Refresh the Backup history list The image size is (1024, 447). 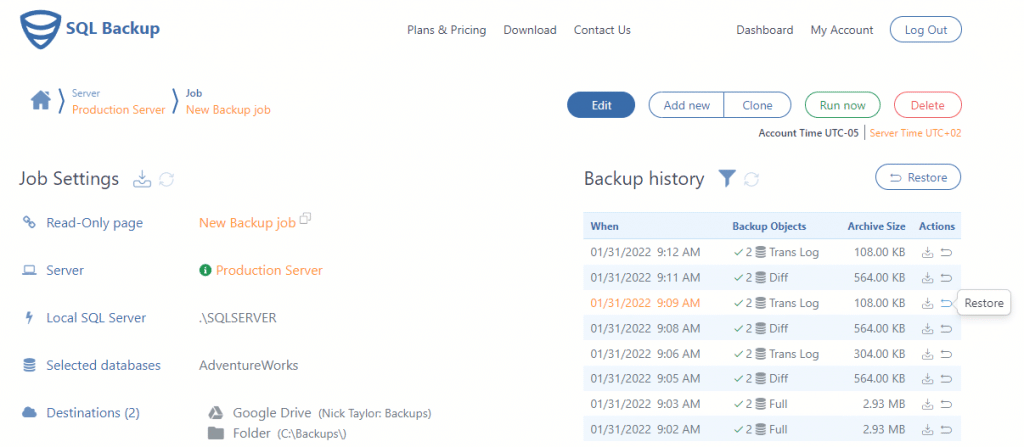tap(752, 178)
